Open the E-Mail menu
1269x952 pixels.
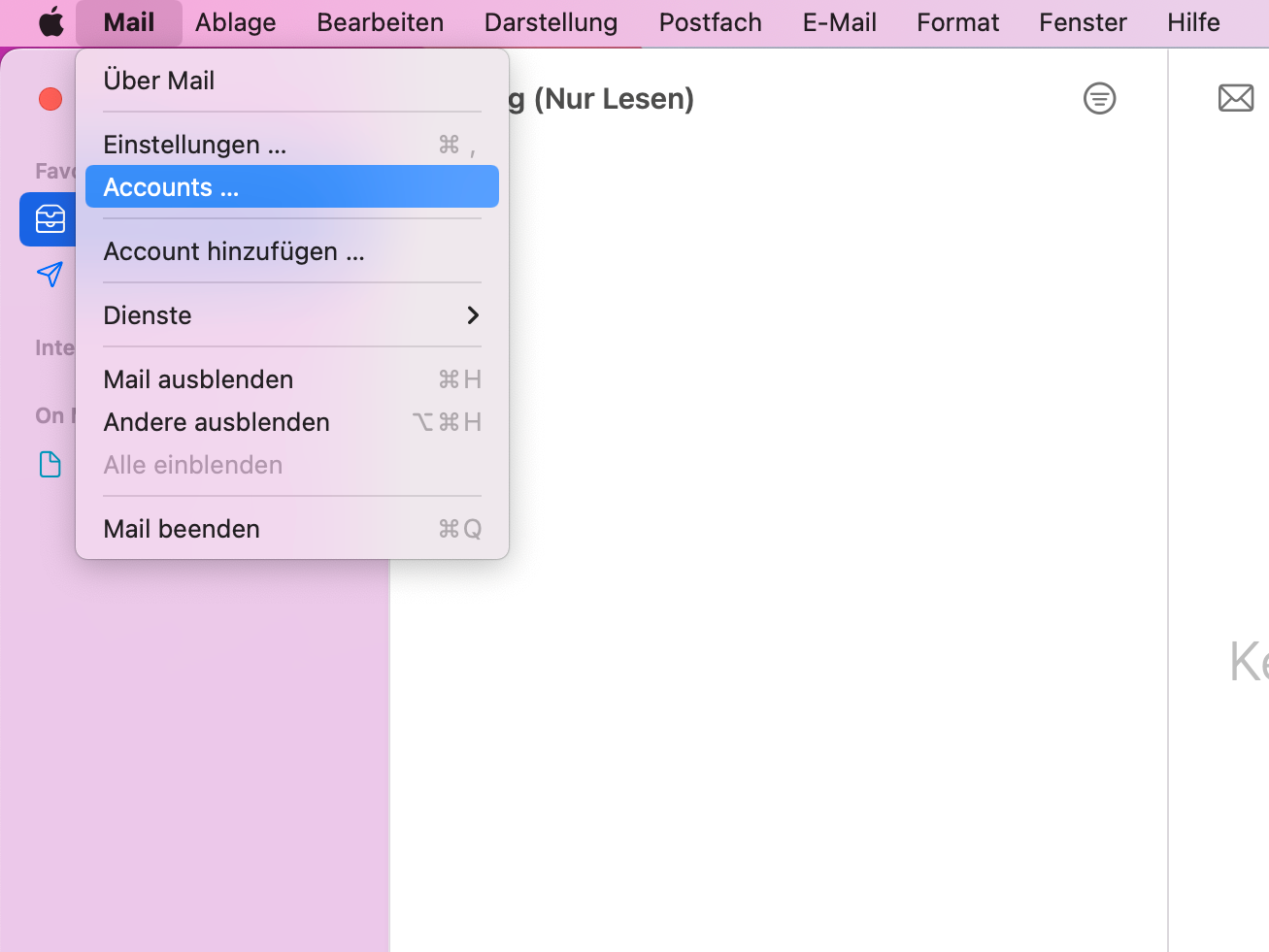(840, 22)
